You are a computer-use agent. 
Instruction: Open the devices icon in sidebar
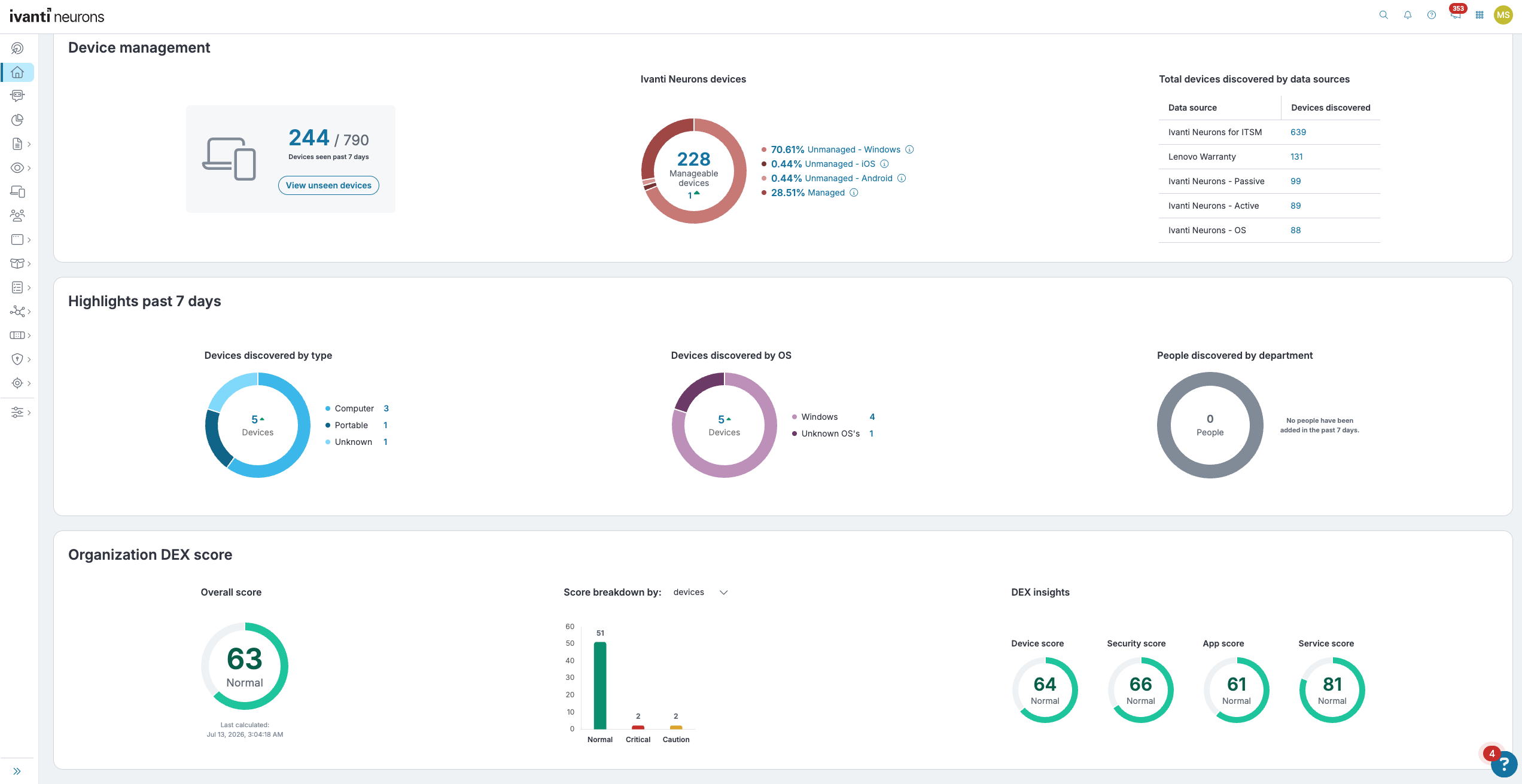click(x=17, y=191)
